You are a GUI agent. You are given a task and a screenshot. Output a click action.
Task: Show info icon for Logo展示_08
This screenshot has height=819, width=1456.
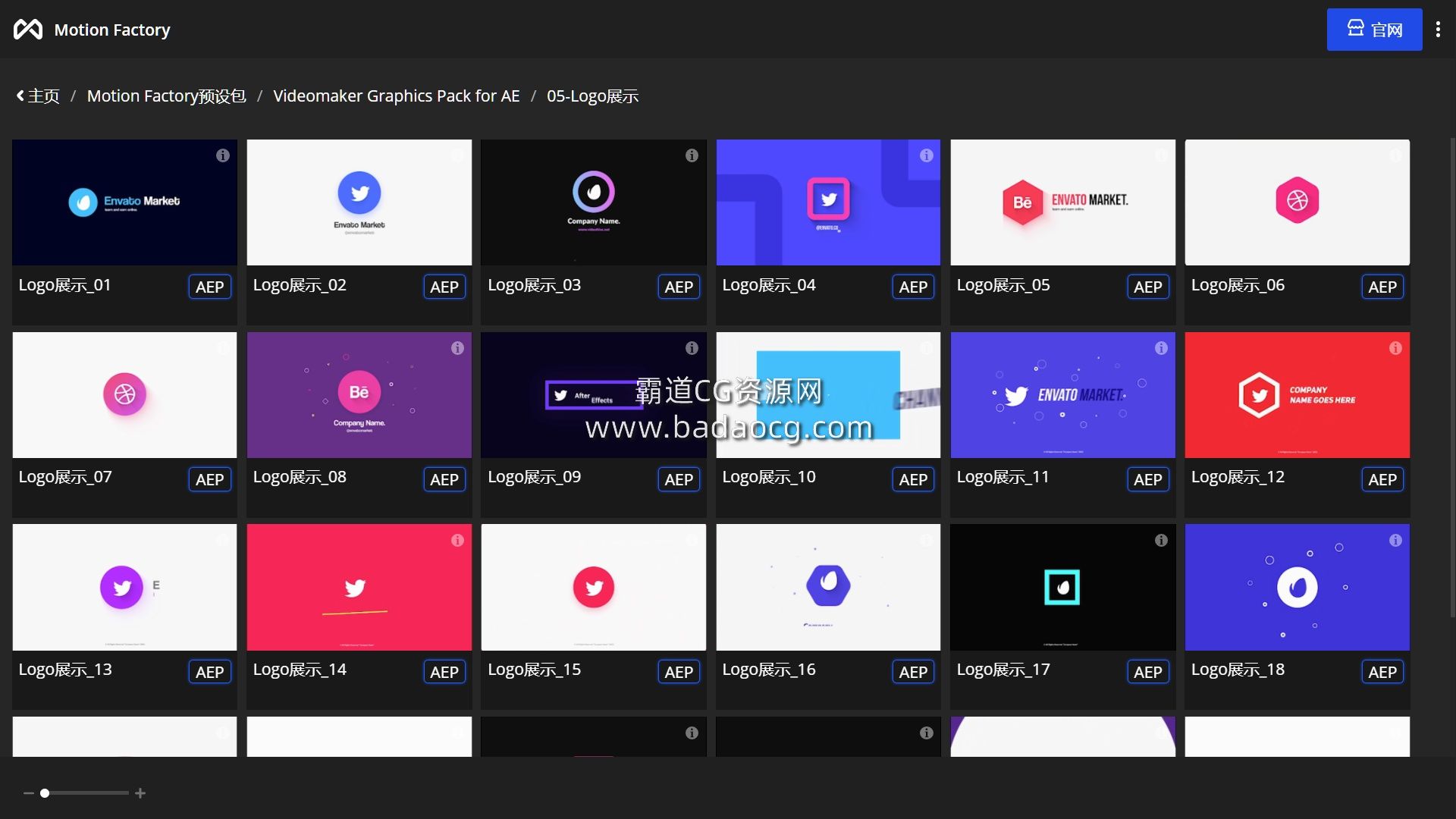pos(457,348)
